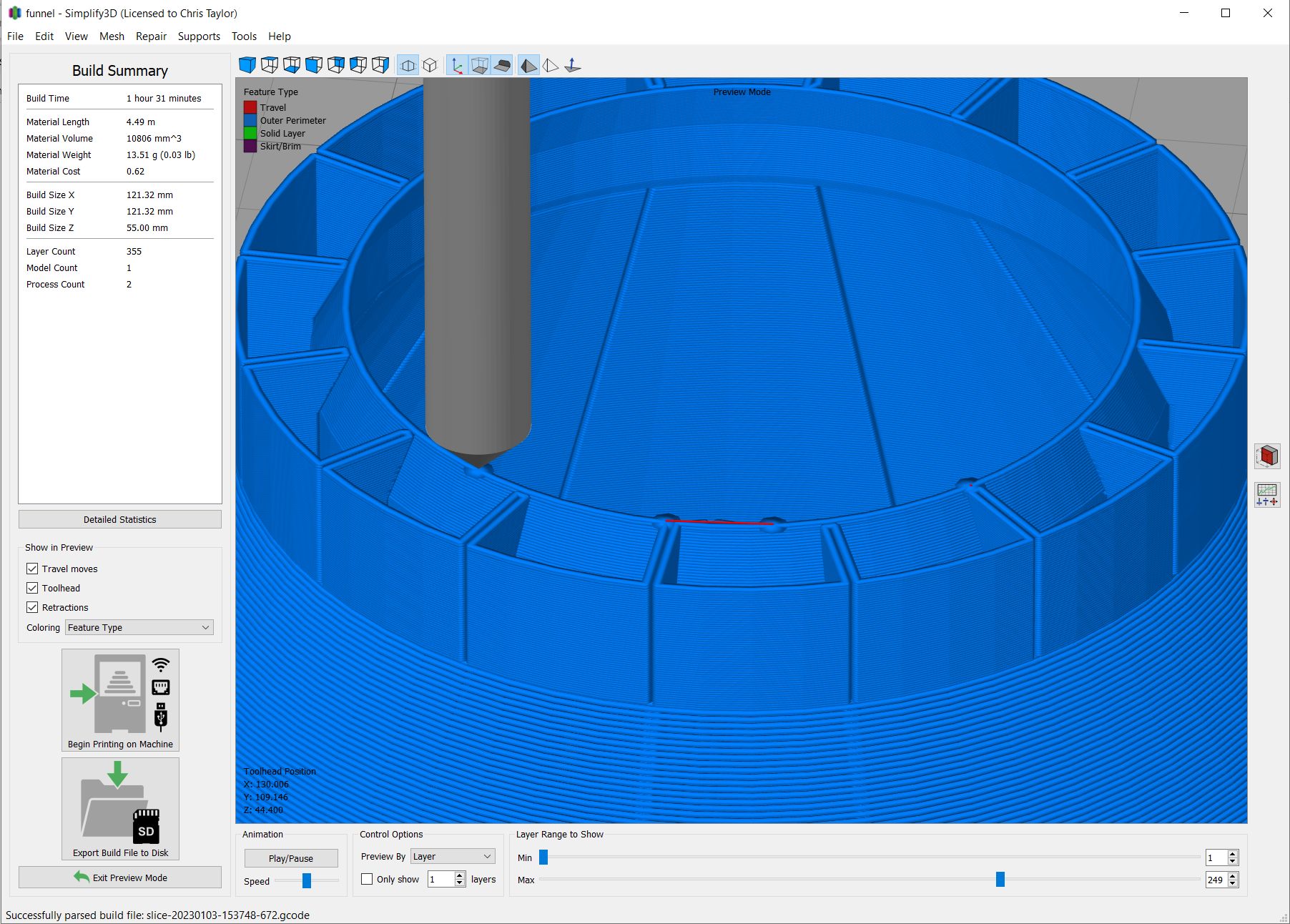Toggle the point normals display
Image resolution: width=1290 pixels, height=924 pixels.
click(x=573, y=65)
